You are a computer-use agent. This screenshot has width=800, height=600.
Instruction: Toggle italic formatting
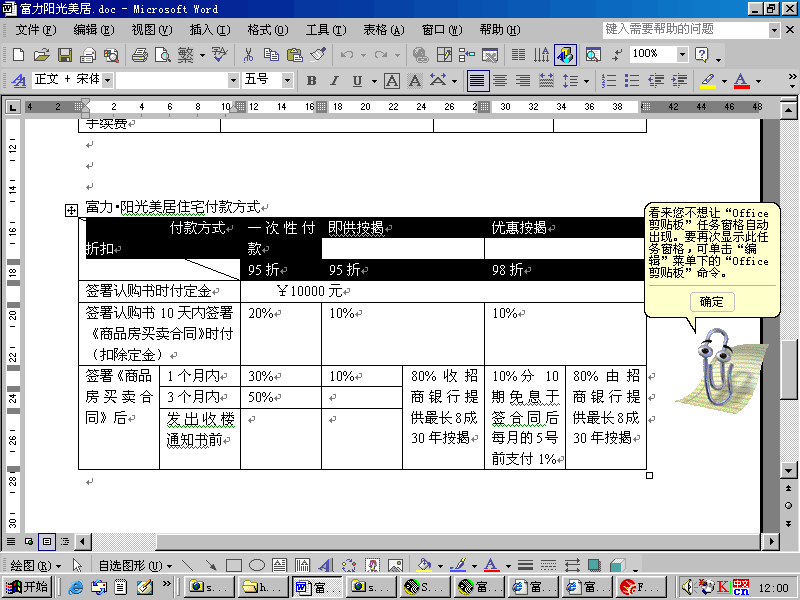click(x=334, y=81)
